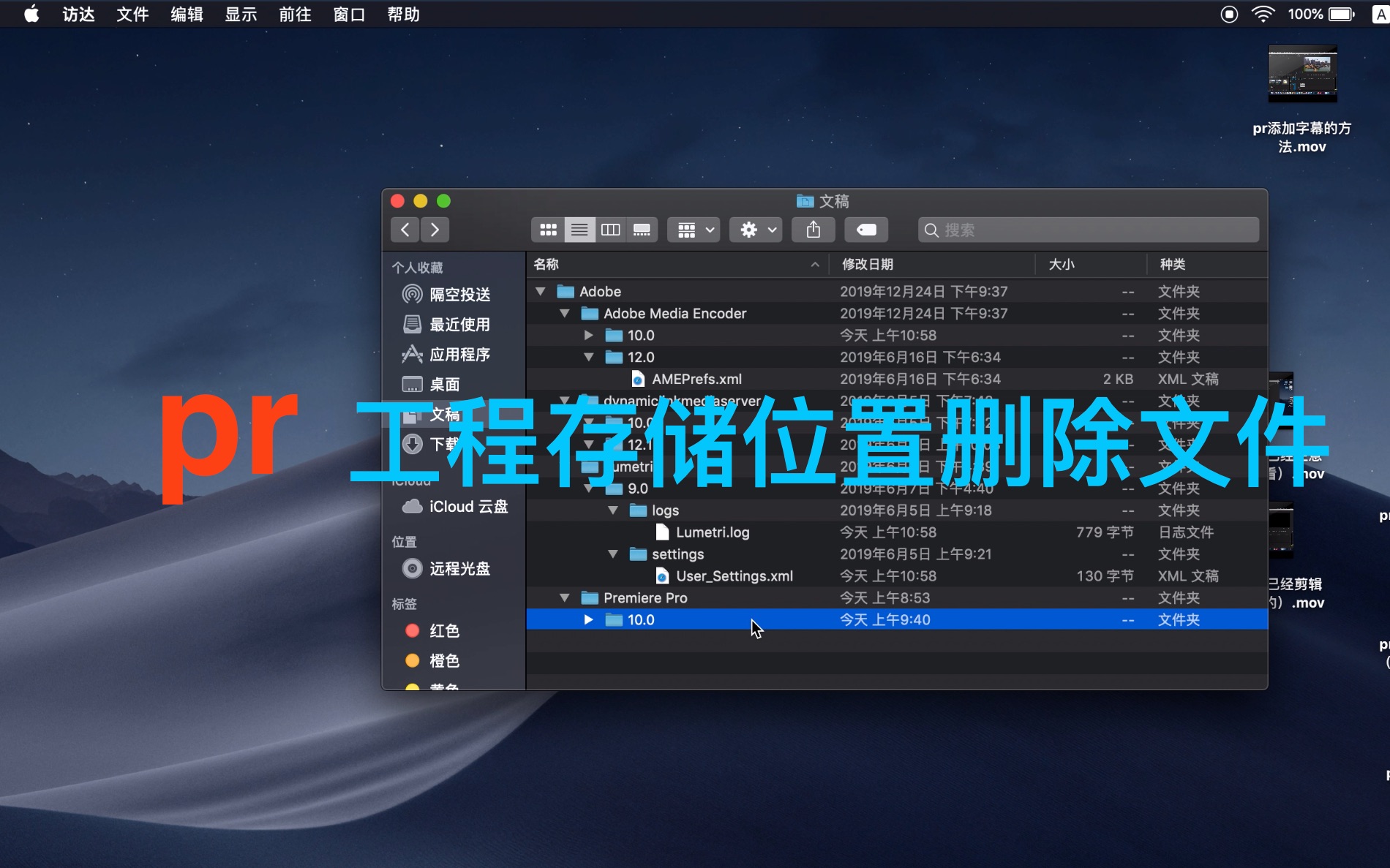The height and width of the screenshot is (868, 1390).
Task: Switch to list view in Finder
Action: [x=579, y=230]
